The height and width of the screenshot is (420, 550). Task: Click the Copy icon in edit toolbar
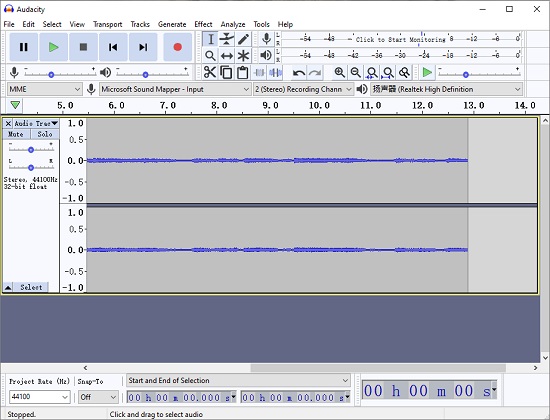226,73
